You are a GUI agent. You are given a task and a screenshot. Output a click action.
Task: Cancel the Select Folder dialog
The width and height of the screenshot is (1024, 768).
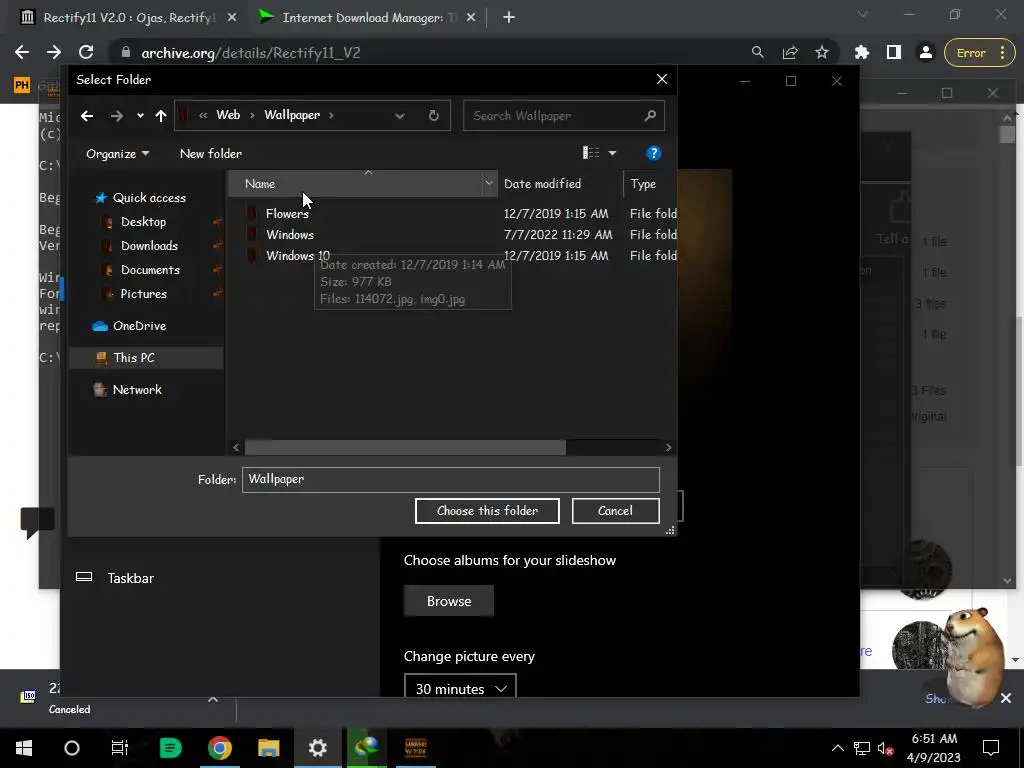615,511
